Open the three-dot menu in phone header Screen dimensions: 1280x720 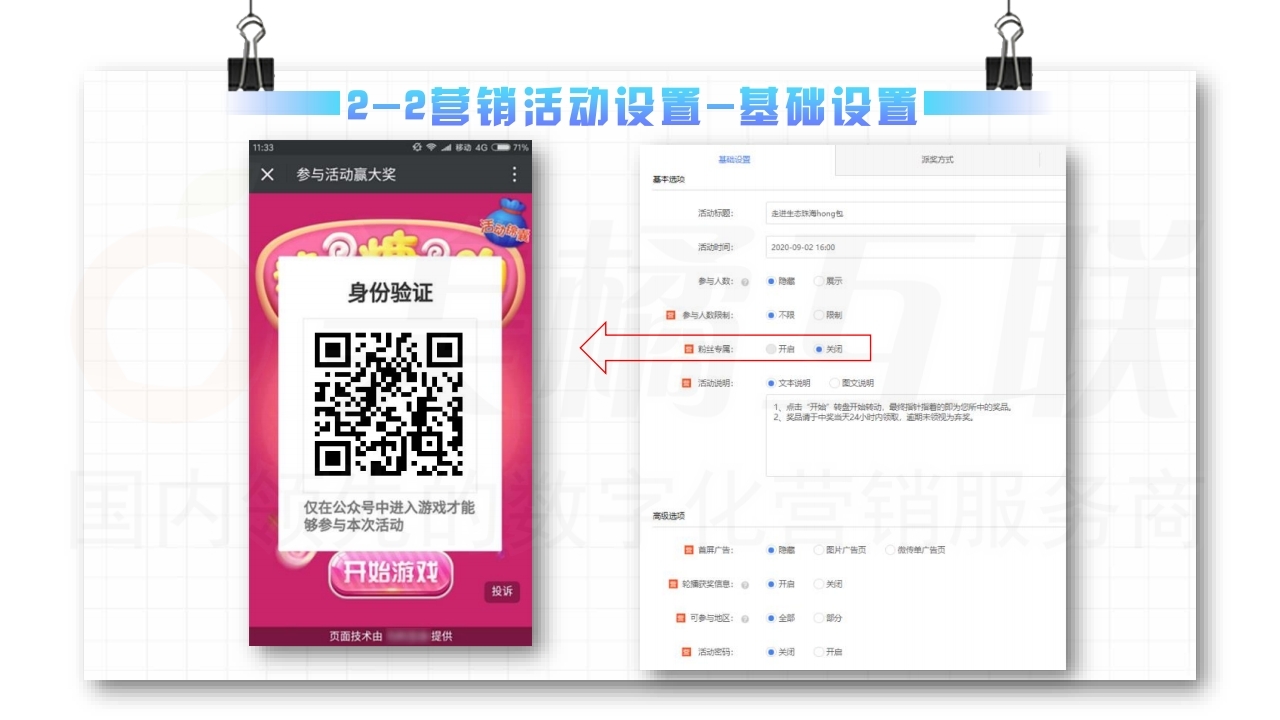pos(514,174)
